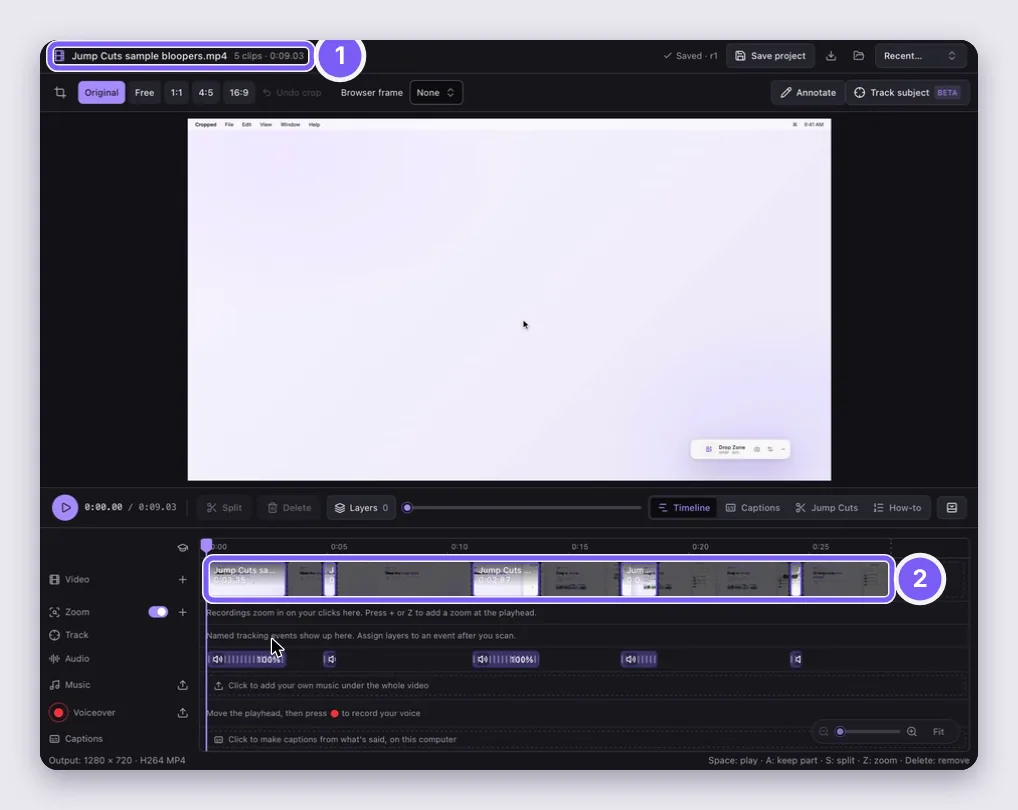Click the open folder icon
This screenshot has height=810, width=1018.
click(x=859, y=56)
